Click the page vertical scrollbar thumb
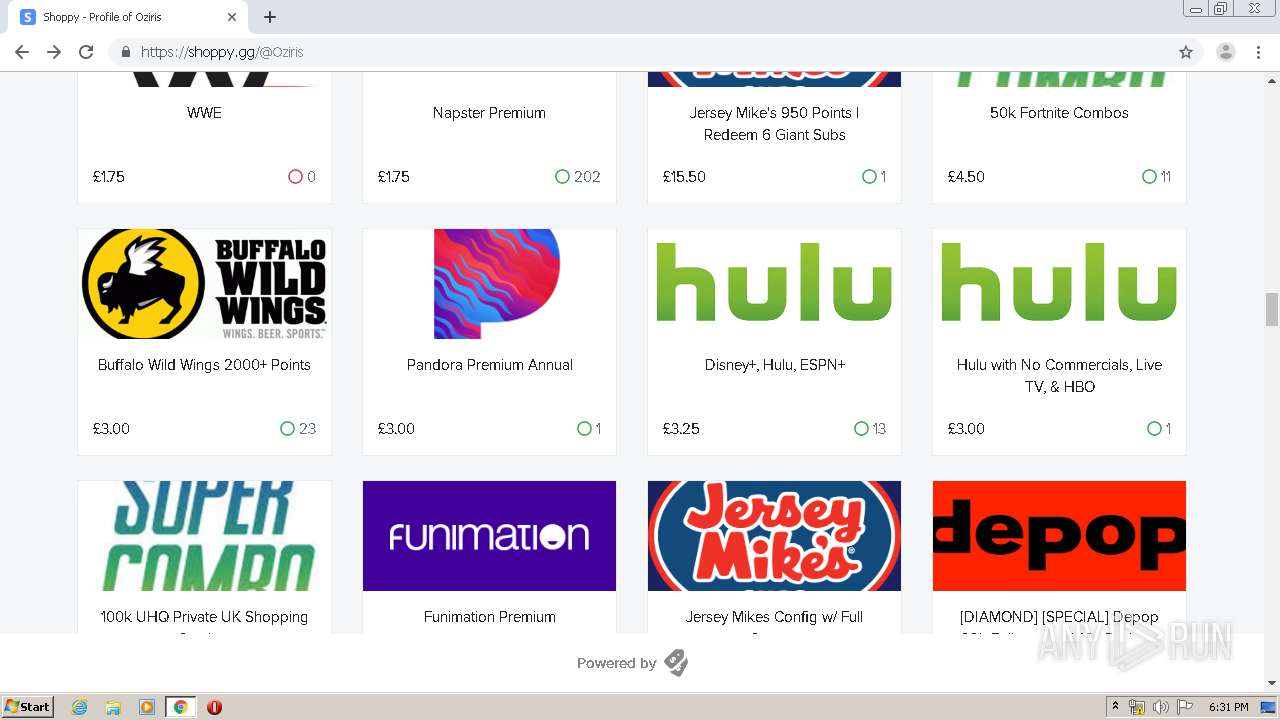Image resolution: width=1280 pixels, height=720 pixels. [x=1272, y=309]
